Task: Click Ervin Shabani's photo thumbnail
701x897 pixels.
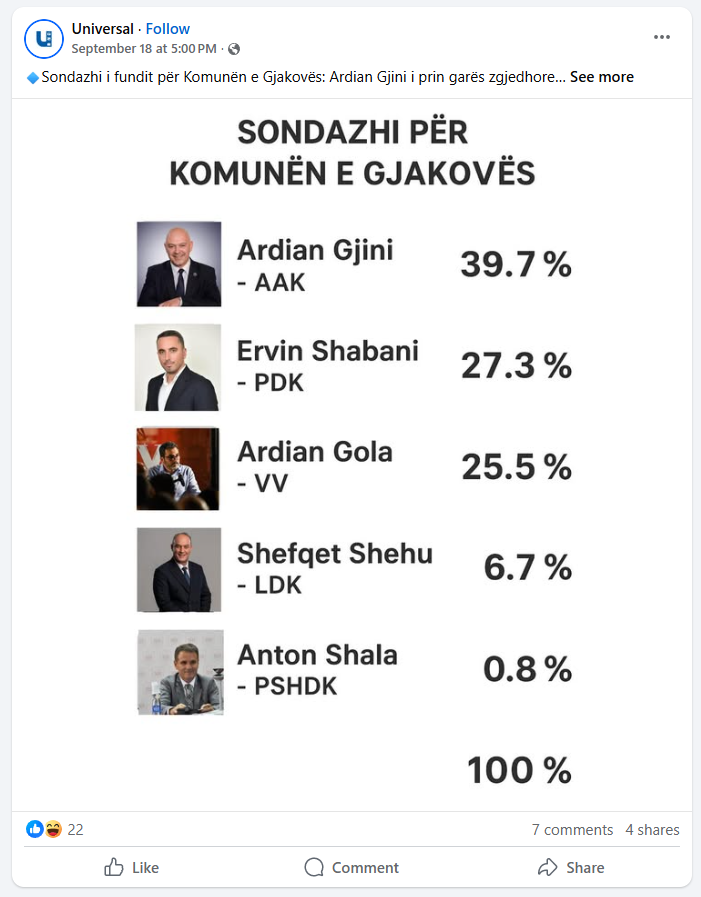Action: coord(177,367)
